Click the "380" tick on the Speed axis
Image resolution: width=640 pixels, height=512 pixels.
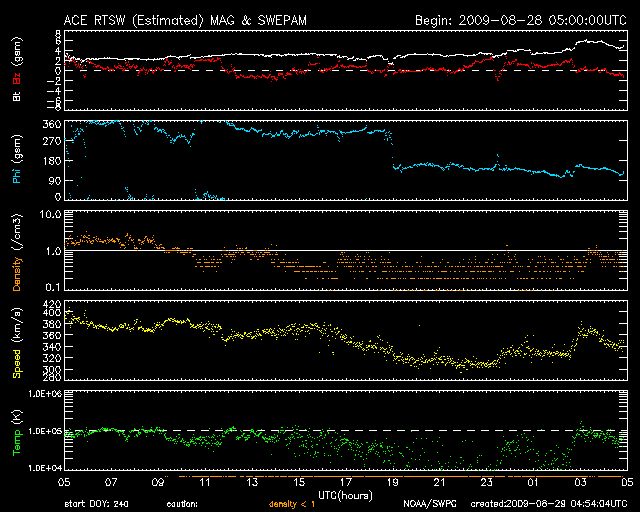coord(52,324)
